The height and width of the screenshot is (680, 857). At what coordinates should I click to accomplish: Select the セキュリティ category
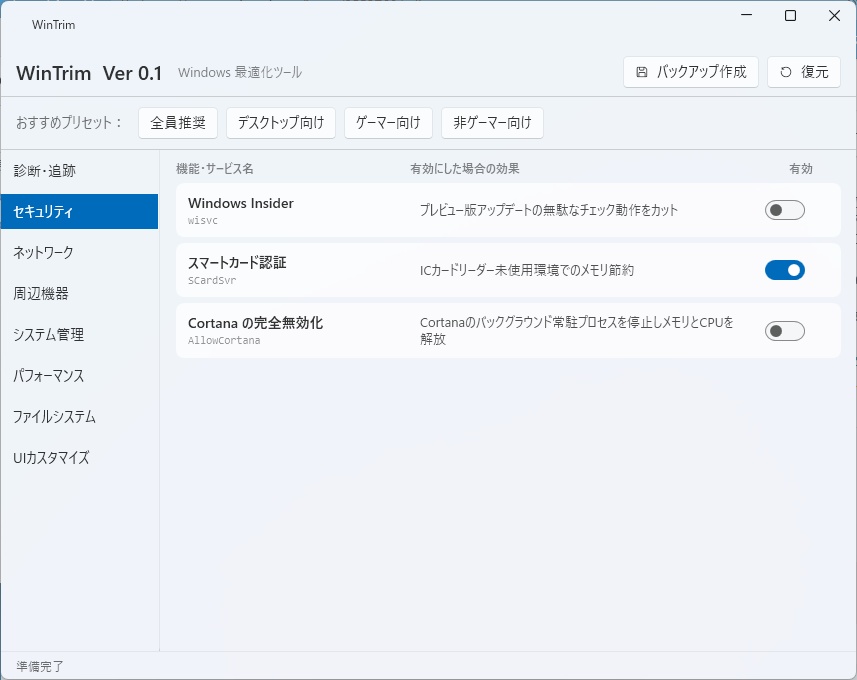[79, 212]
